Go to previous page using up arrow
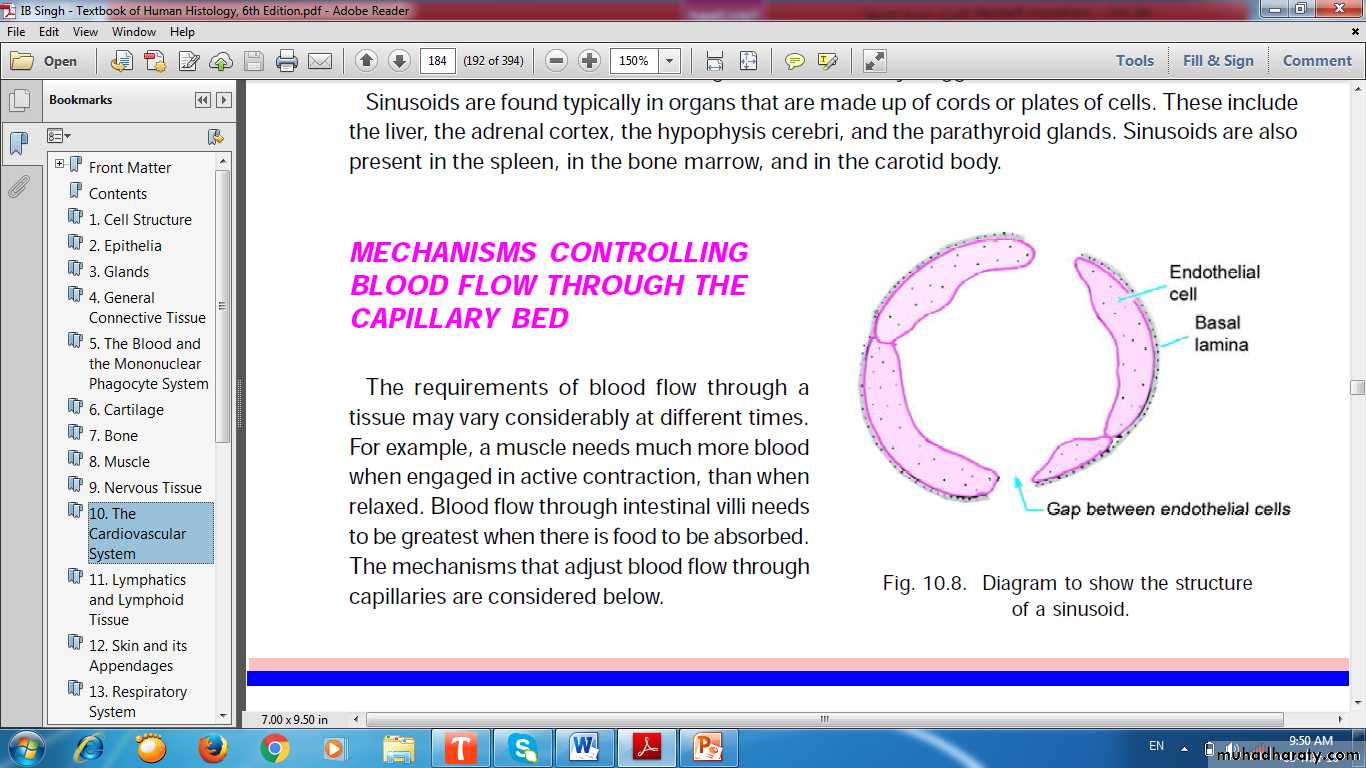 click(x=366, y=61)
